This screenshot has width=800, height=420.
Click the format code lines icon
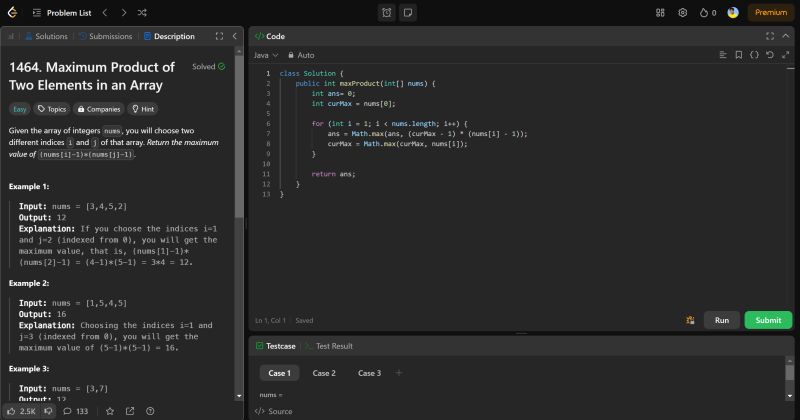(723, 55)
